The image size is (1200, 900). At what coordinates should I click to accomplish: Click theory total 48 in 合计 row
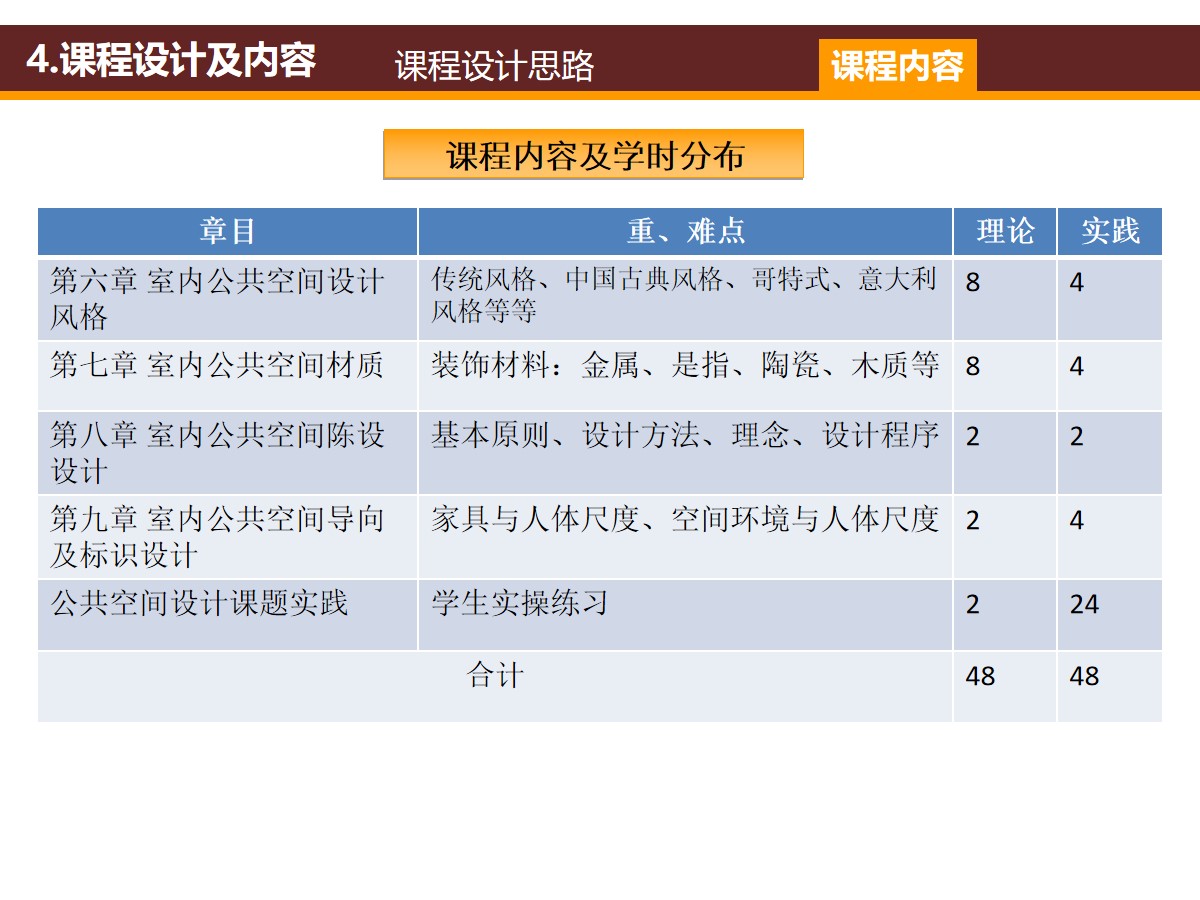point(981,677)
